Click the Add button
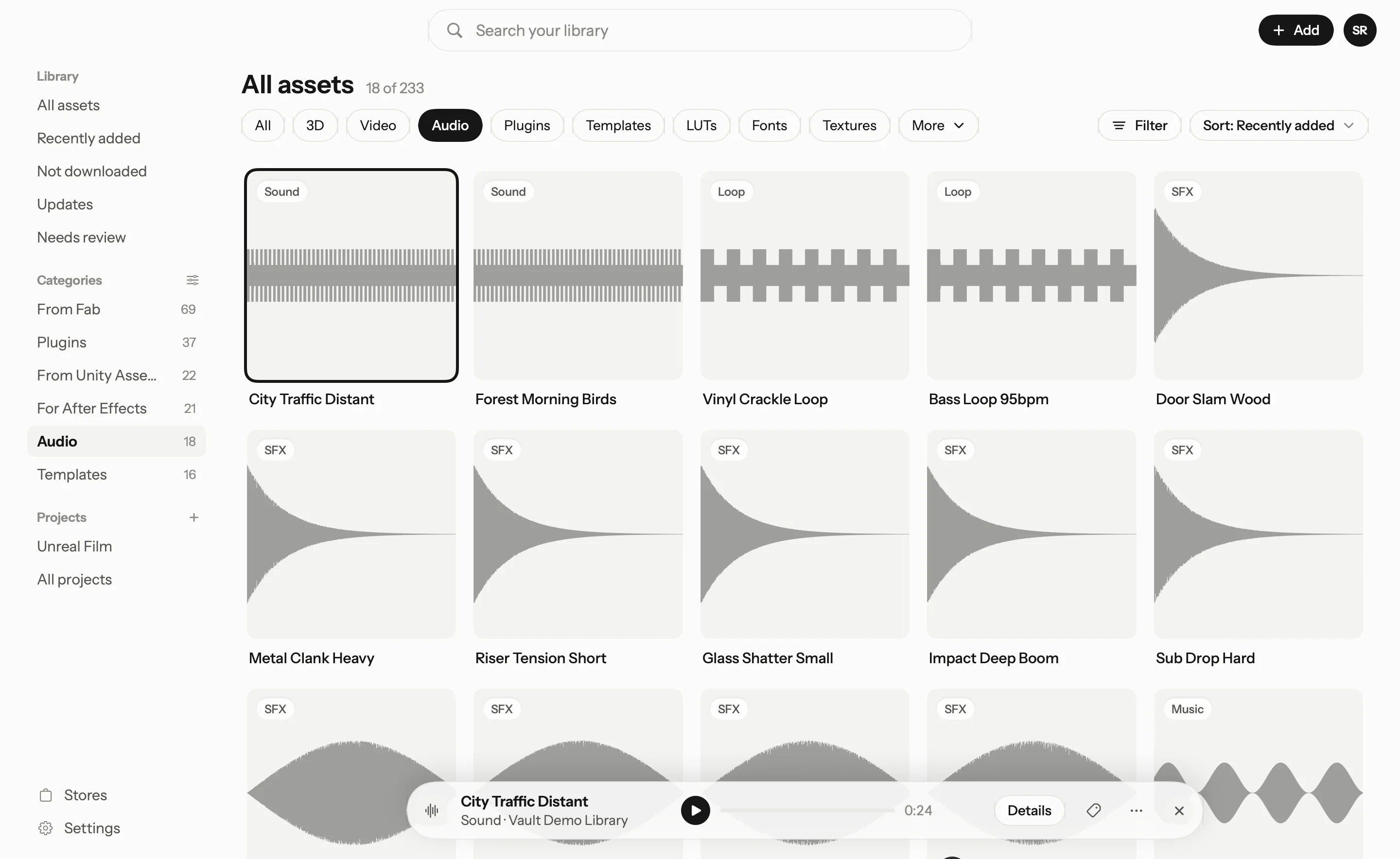The width and height of the screenshot is (1400, 859). click(x=1295, y=30)
